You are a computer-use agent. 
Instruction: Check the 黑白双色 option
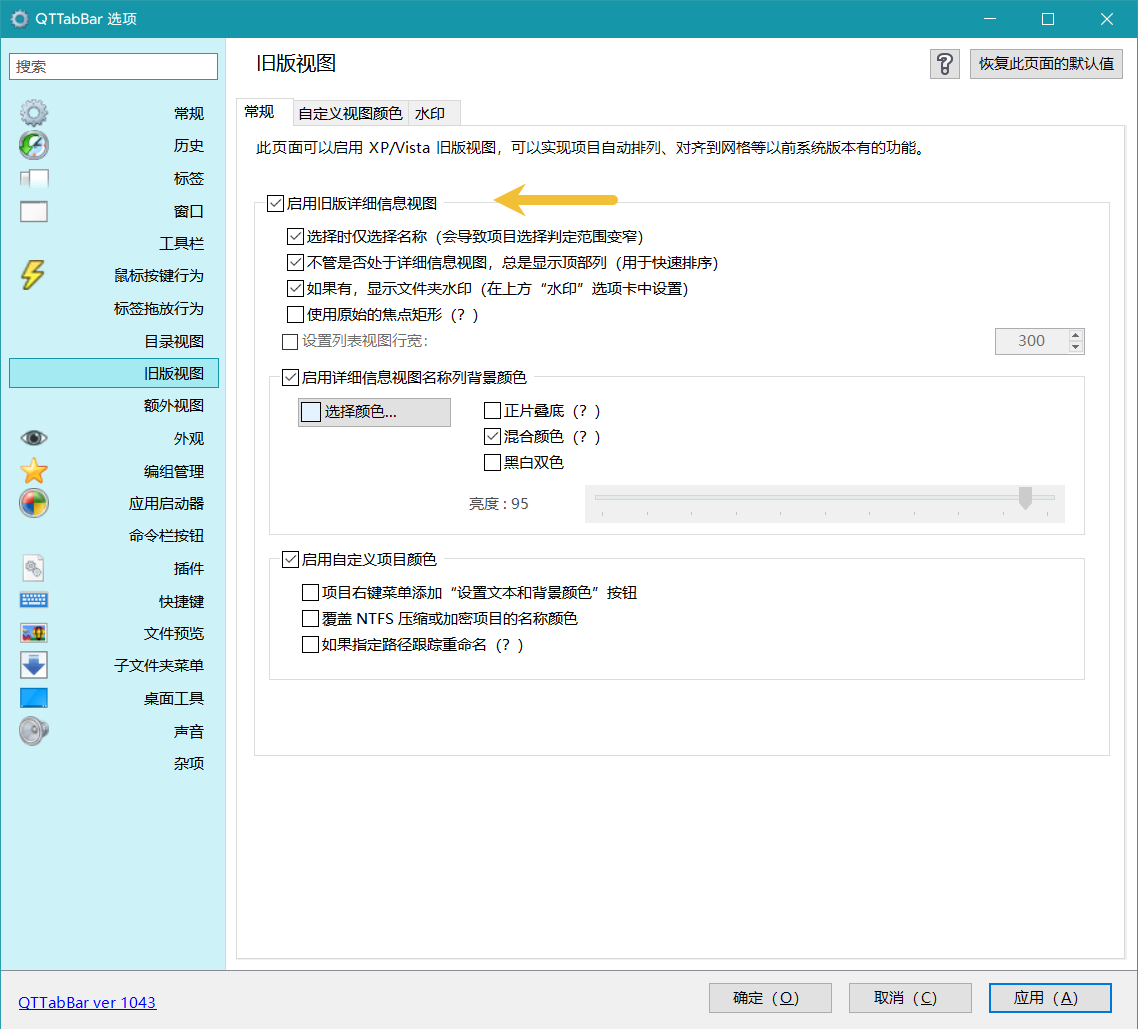[492, 463]
